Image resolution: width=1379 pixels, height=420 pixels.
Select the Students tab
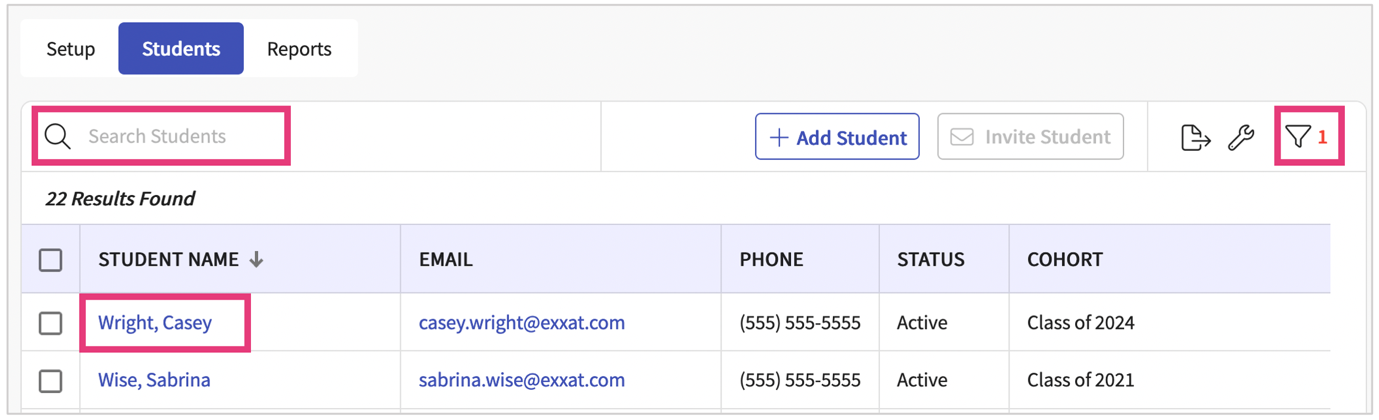click(181, 49)
